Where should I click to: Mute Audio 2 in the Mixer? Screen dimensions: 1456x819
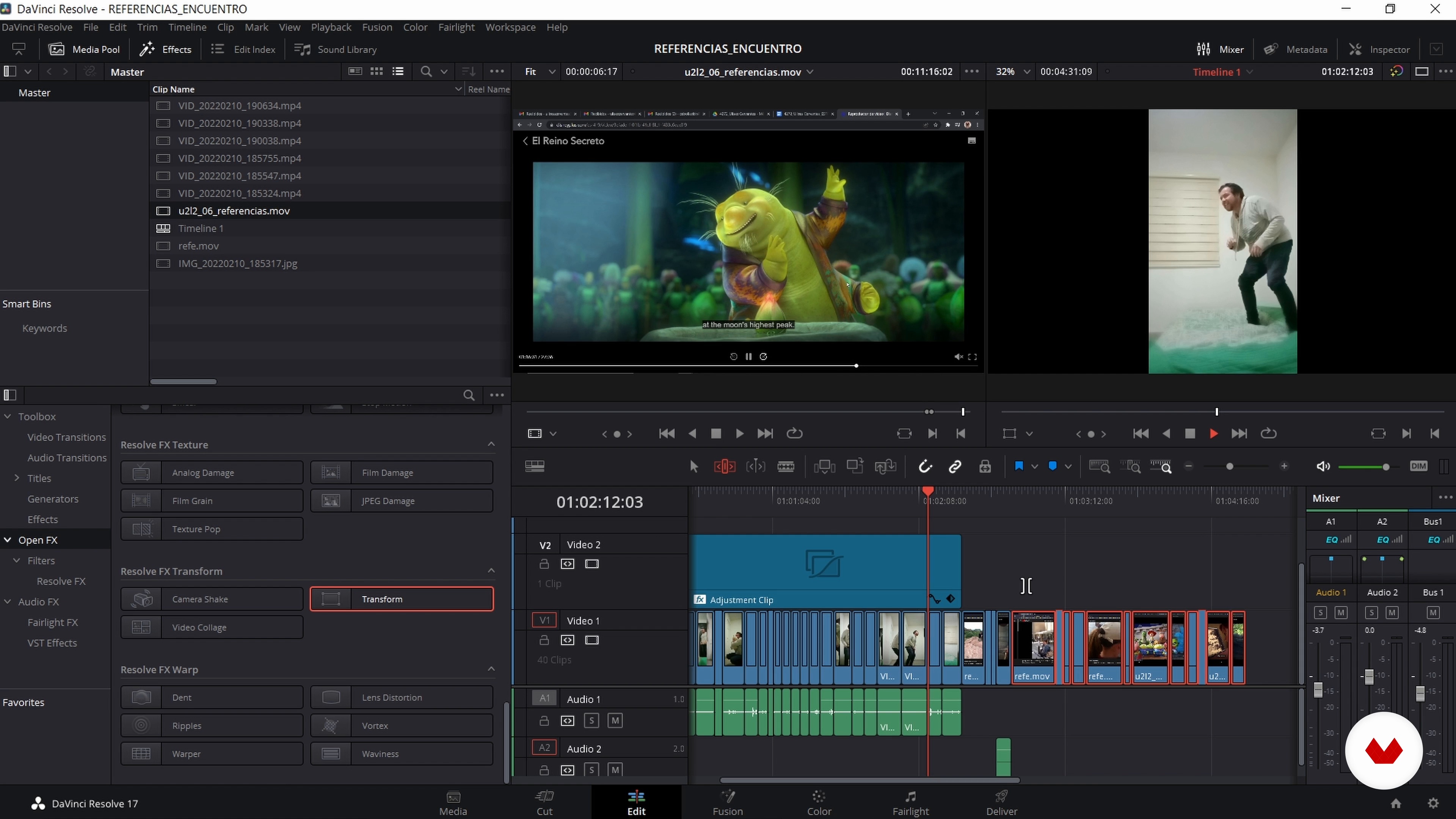click(1392, 613)
